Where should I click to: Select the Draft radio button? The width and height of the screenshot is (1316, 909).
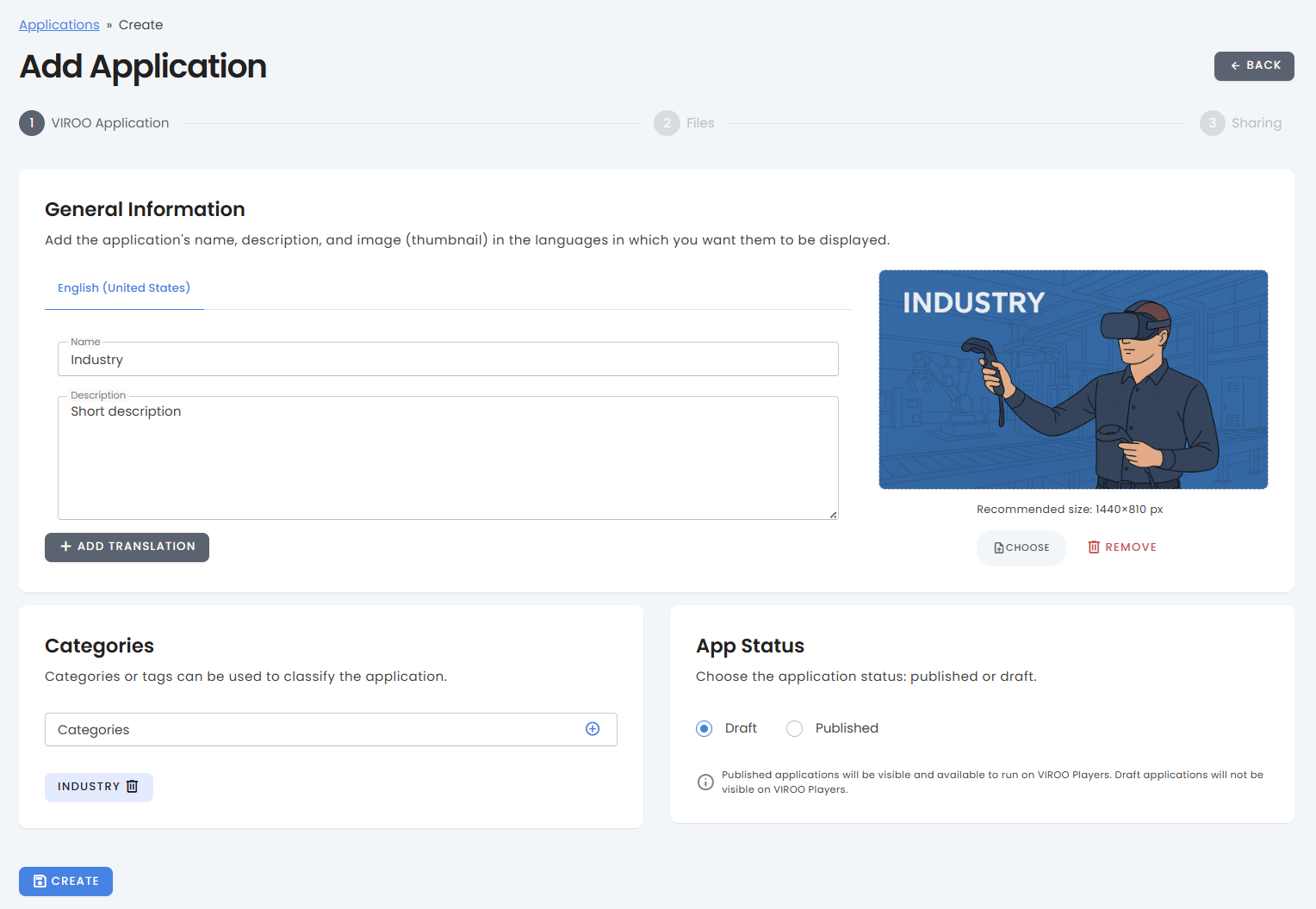point(705,728)
